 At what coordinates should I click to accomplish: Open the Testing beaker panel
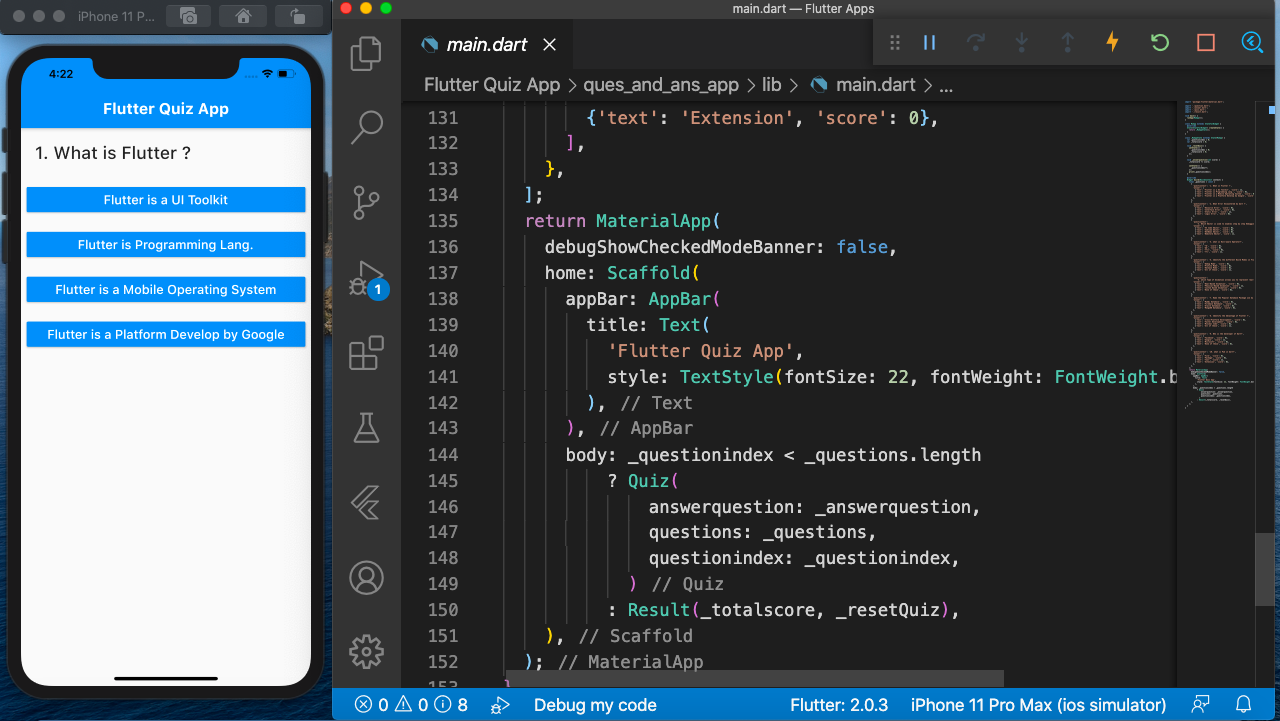point(366,428)
